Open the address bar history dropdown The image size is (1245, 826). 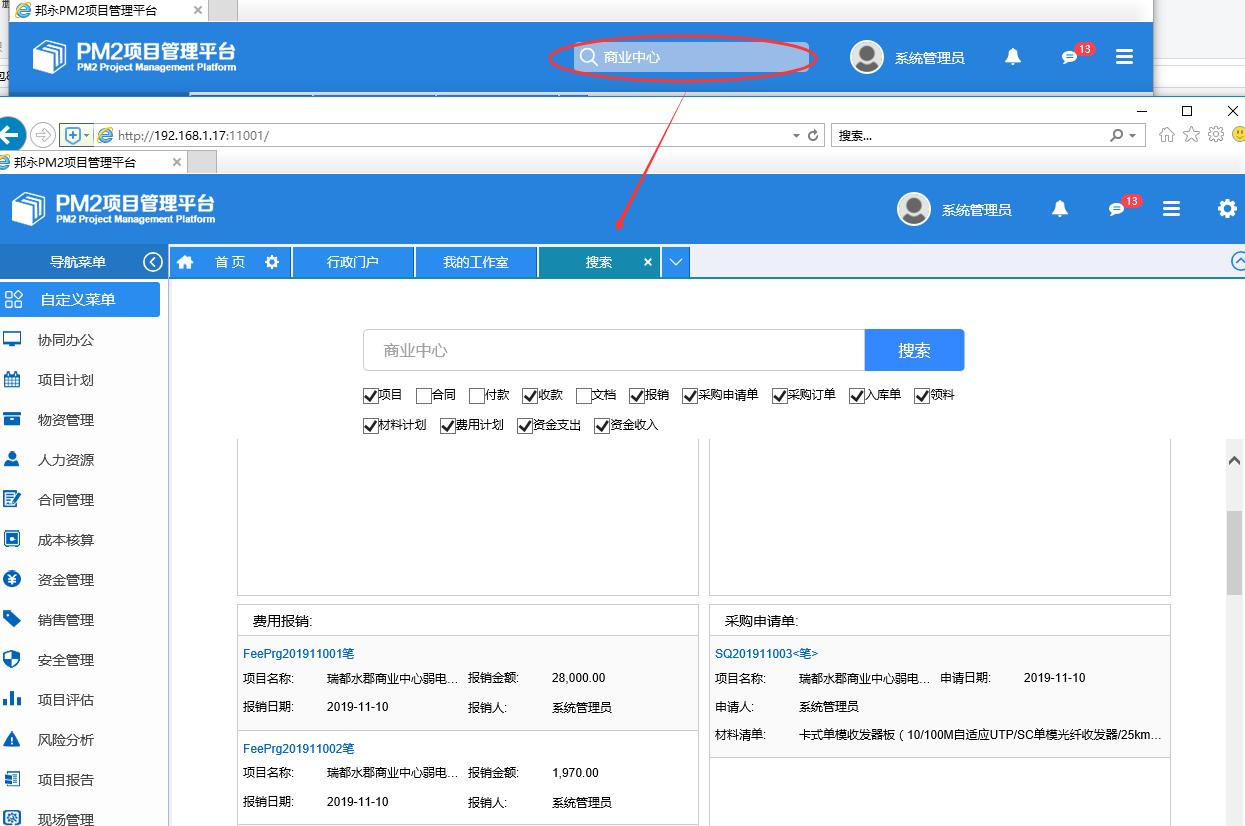pyautogui.click(x=796, y=135)
